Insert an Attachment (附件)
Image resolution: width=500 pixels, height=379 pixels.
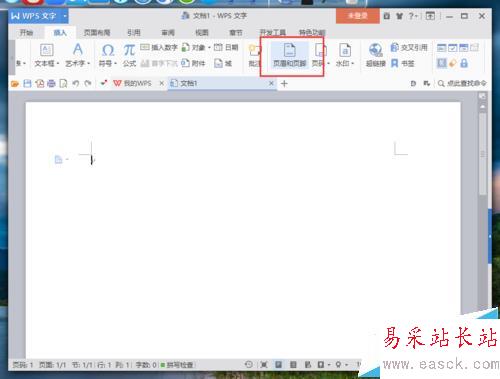point(193,63)
